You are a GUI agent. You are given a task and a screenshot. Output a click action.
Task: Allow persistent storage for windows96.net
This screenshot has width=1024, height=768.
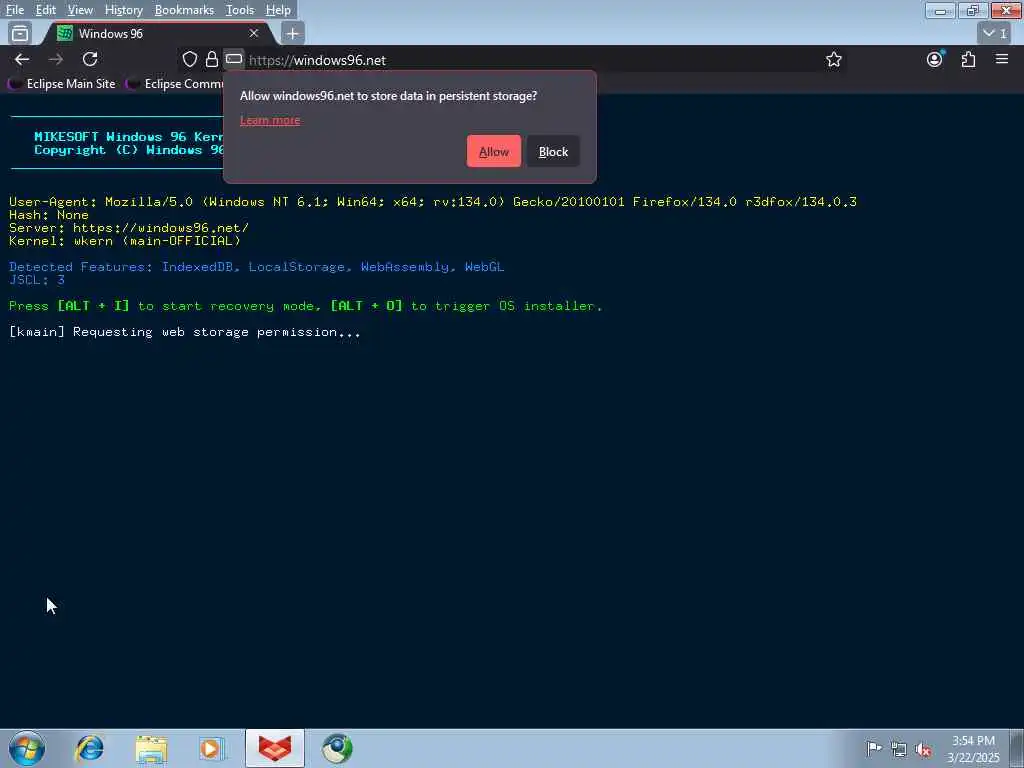pos(494,152)
